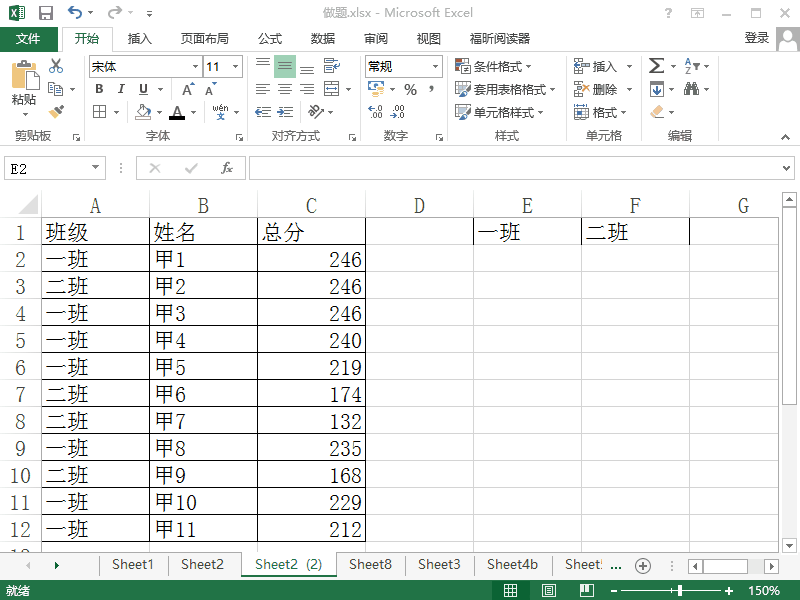This screenshot has height=600, width=800.
Task: Apply comma style format
Action: point(432,89)
